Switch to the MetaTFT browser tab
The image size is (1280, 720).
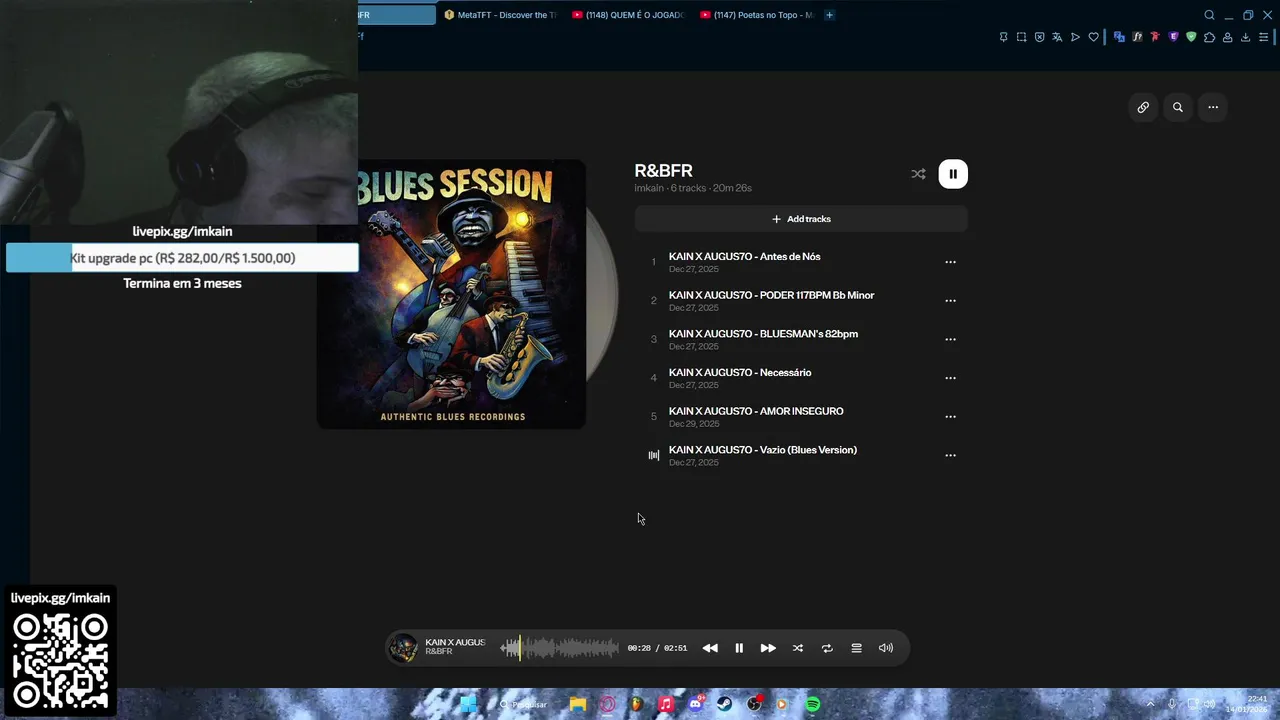click(500, 15)
